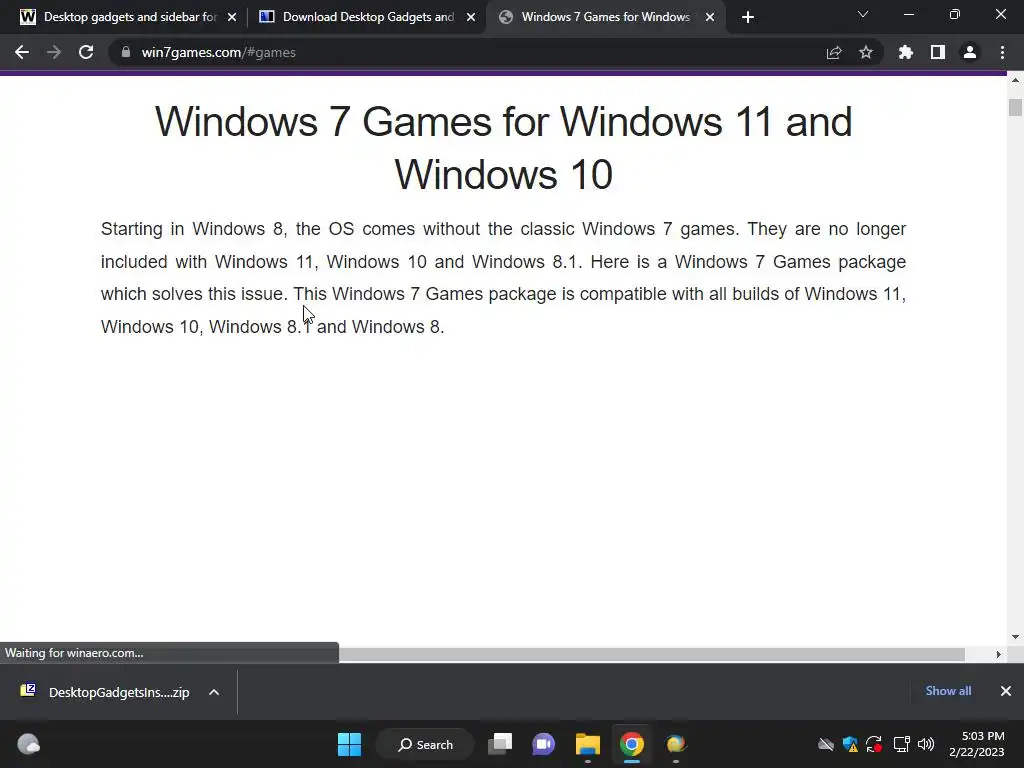
Task: Reload the win7games.com page
Action: [86, 52]
